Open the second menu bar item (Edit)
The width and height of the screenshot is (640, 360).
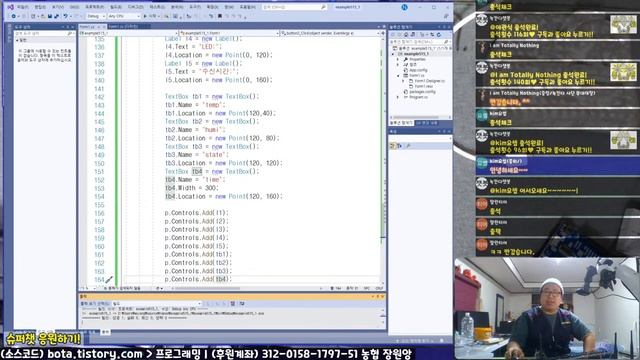pyautogui.click(x=40, y=7)
